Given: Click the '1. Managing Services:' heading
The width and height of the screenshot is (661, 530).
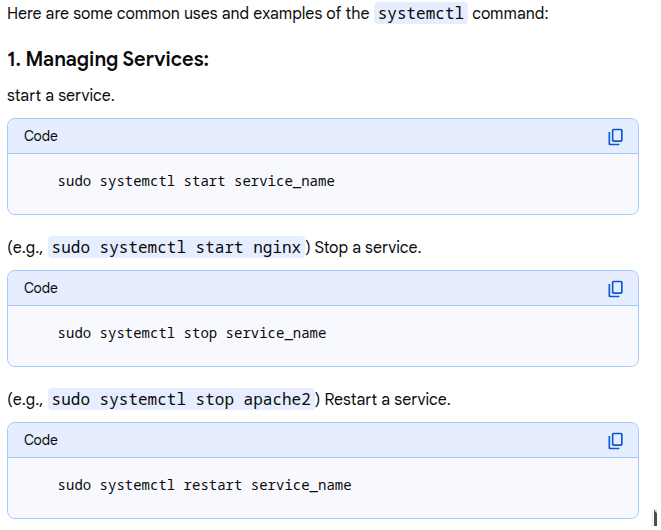Looking at the screenshot, I should coord(108,60).
